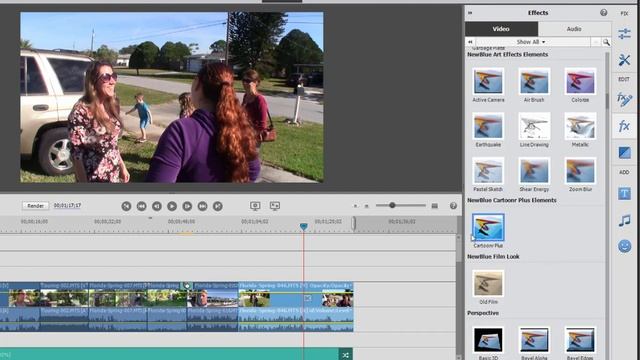
Task: Open the Tools wrench-and-scissors icon
Action: click(624, 60)
